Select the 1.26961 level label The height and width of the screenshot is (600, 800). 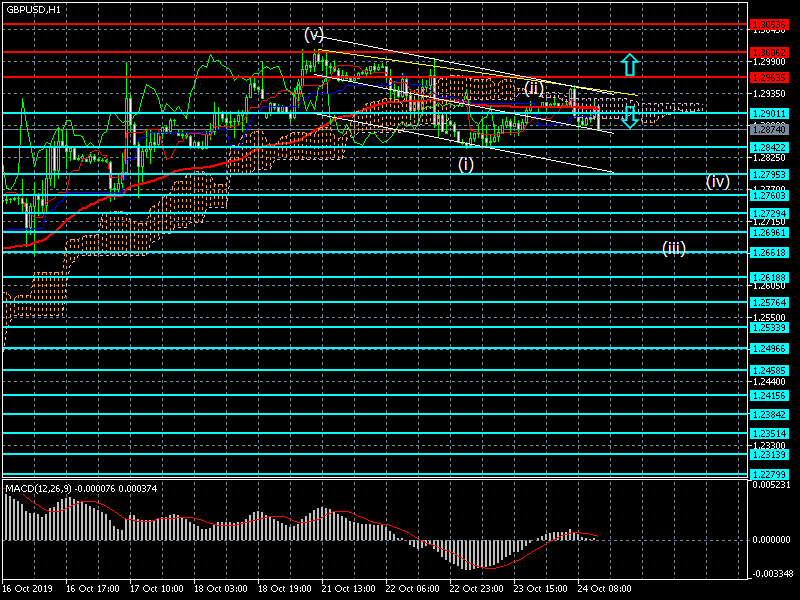pos(769,232)
